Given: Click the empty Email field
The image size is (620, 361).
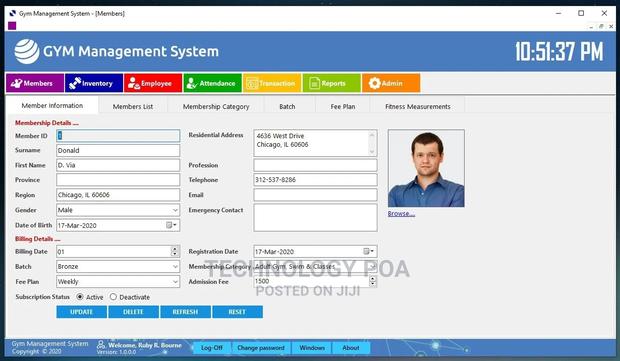Looking at the screenshot, I should [315, 195].
